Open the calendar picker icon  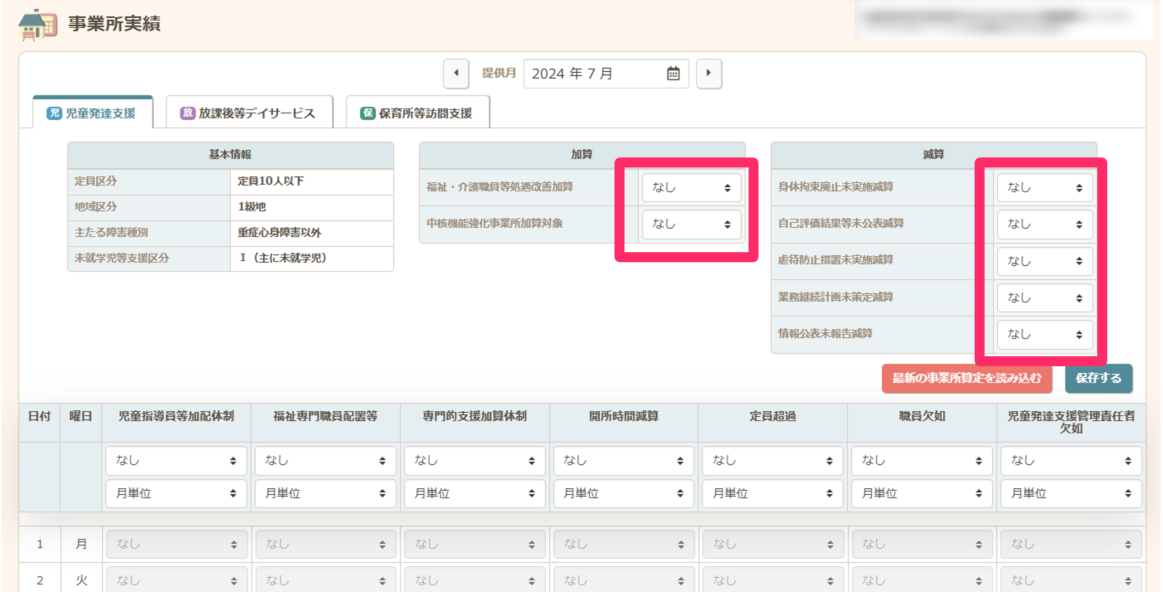[x=673, y=73]
